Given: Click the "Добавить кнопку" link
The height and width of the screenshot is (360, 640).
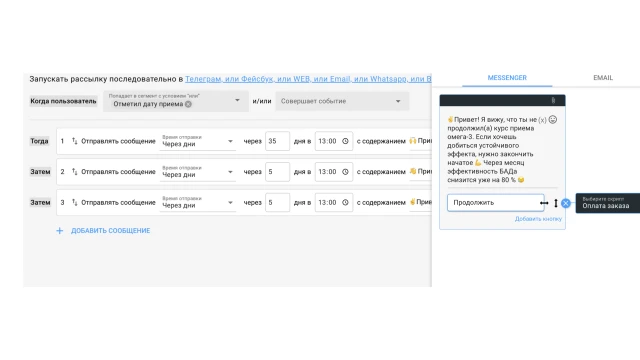Looking at the screenshot, I should (538, 219).
